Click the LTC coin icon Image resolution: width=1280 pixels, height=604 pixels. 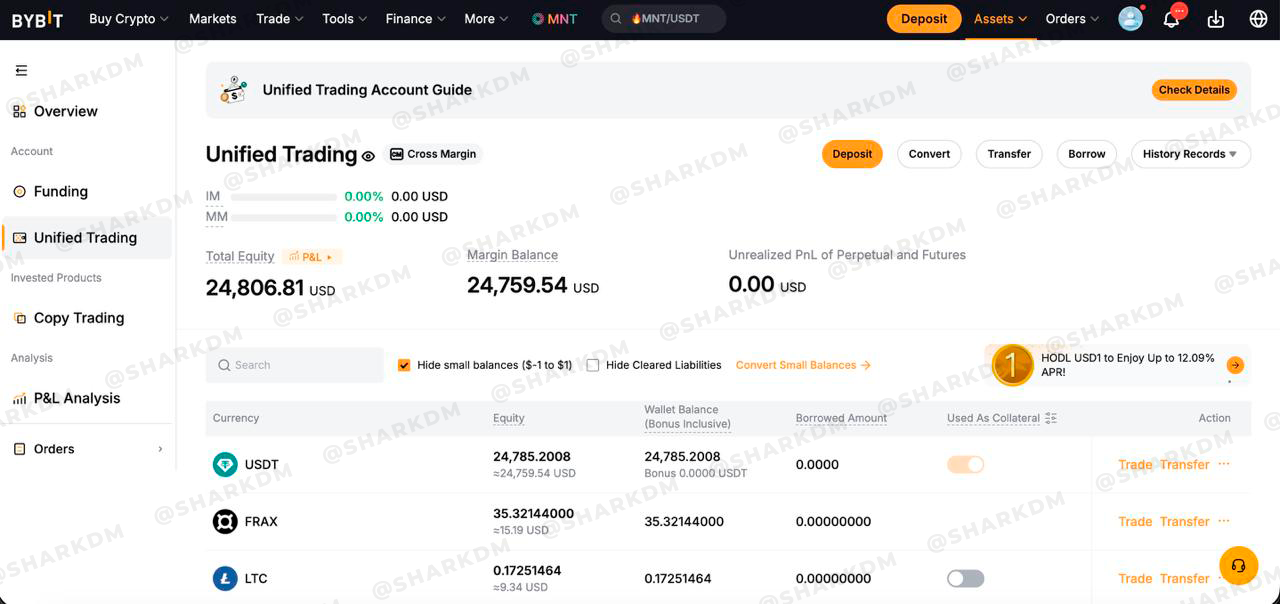[x=225, y=578]
